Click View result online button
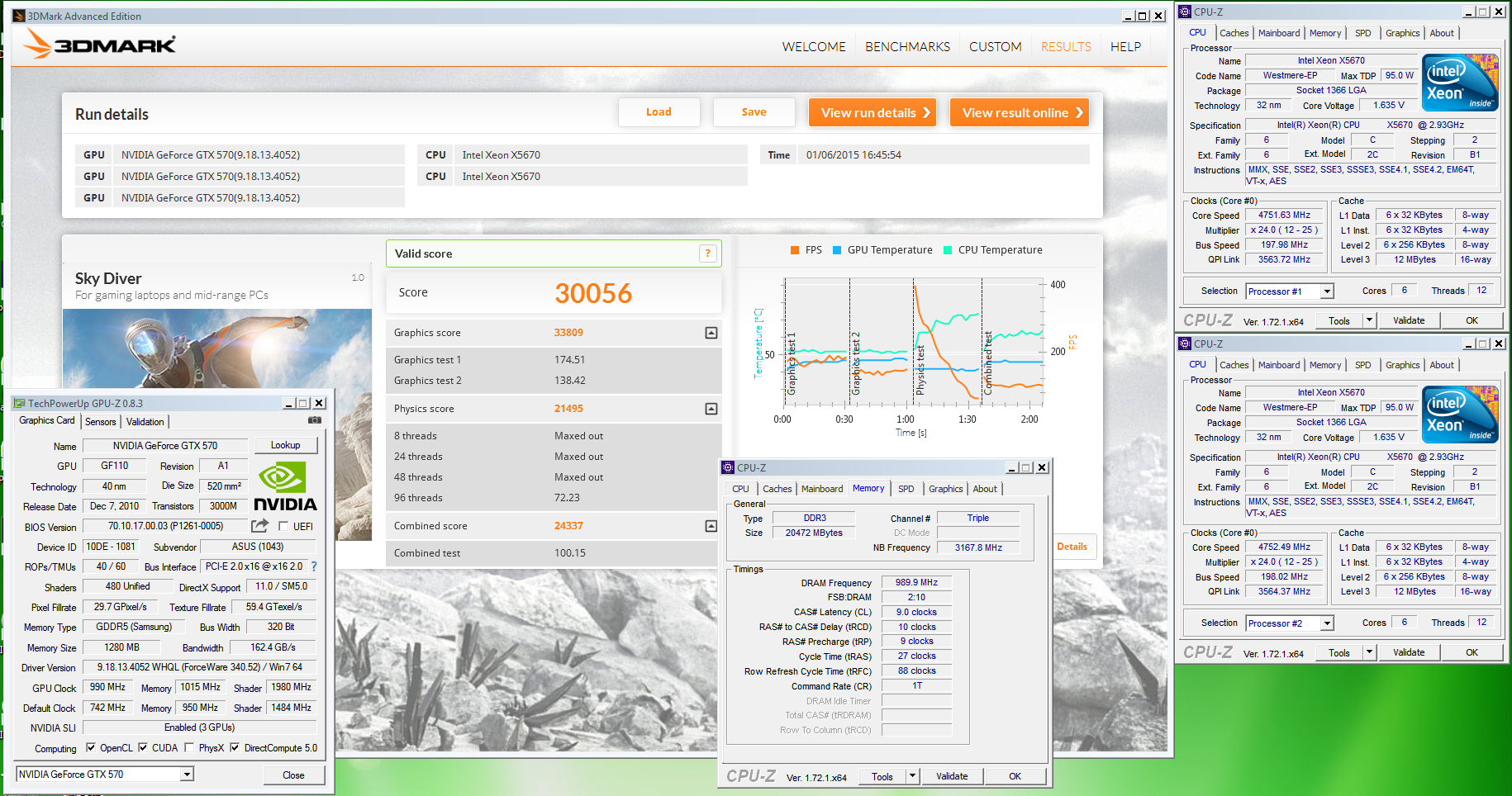The image size is (1512, 796). (1020, 113)
